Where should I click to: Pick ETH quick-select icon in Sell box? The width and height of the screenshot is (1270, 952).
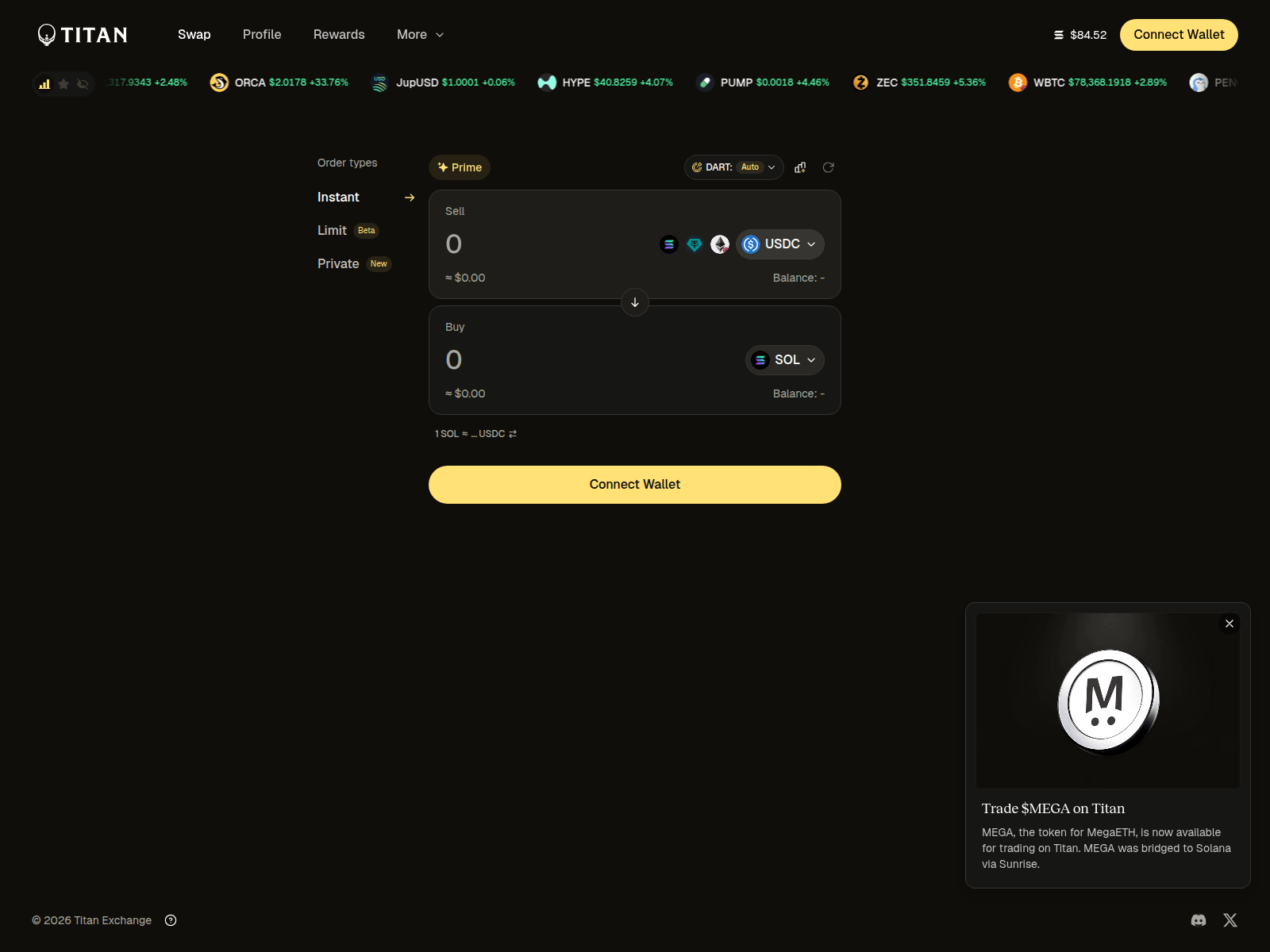point(720,244)
